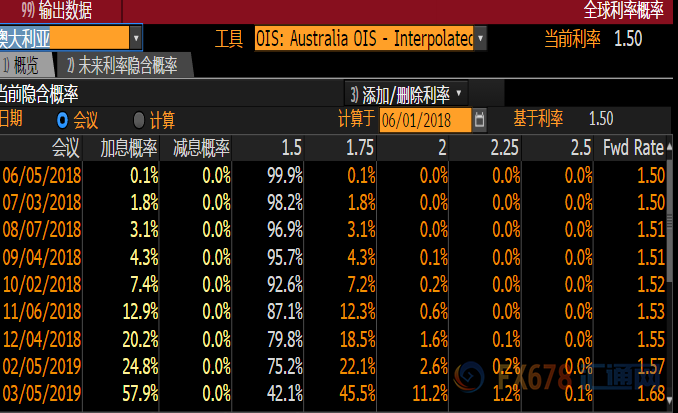Image resolution: width=678 pixels, height=413 pixels.
Task: Select the 计算 radio button
Action: click(x=139, y=120)
